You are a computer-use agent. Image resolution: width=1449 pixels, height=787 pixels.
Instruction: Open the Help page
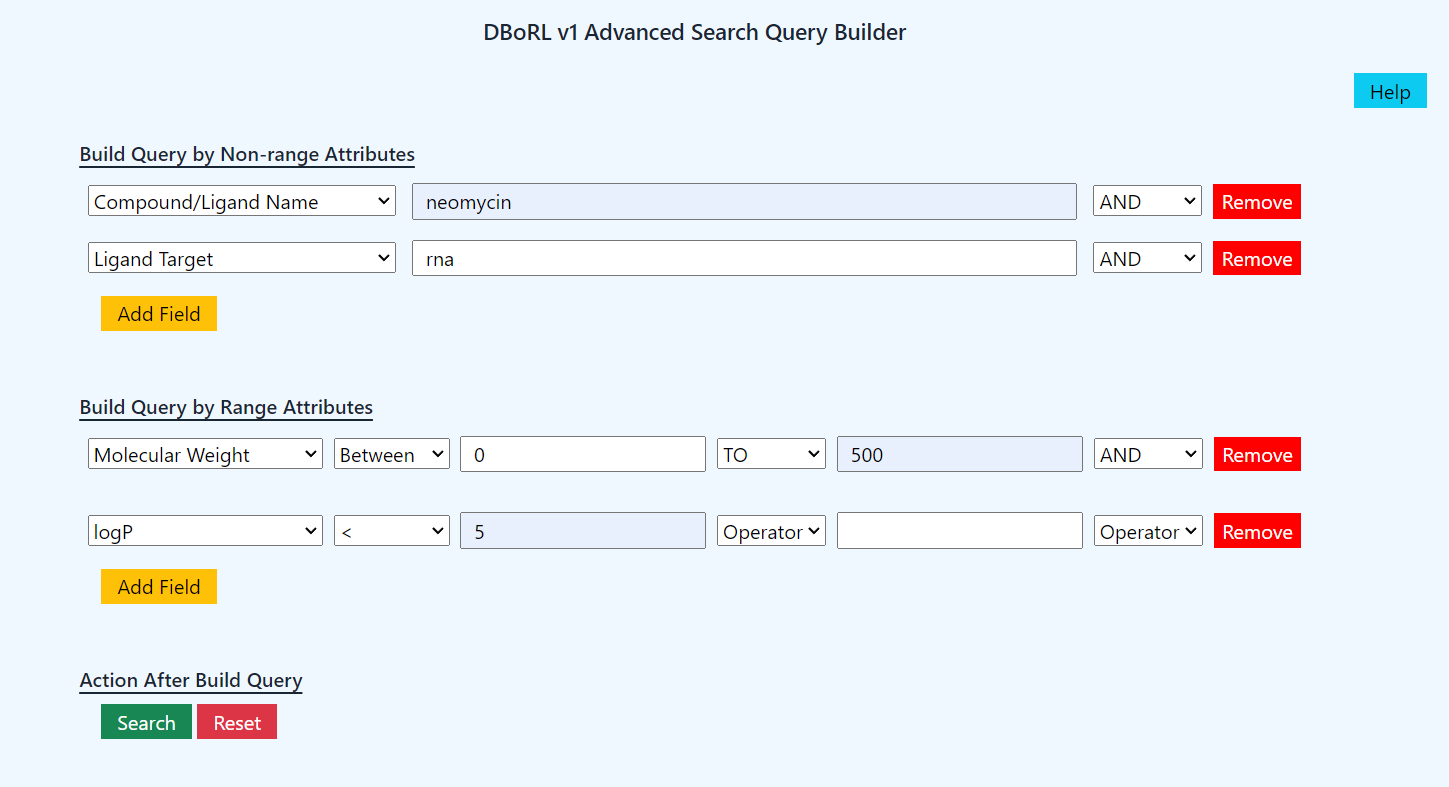point(1389,91)
